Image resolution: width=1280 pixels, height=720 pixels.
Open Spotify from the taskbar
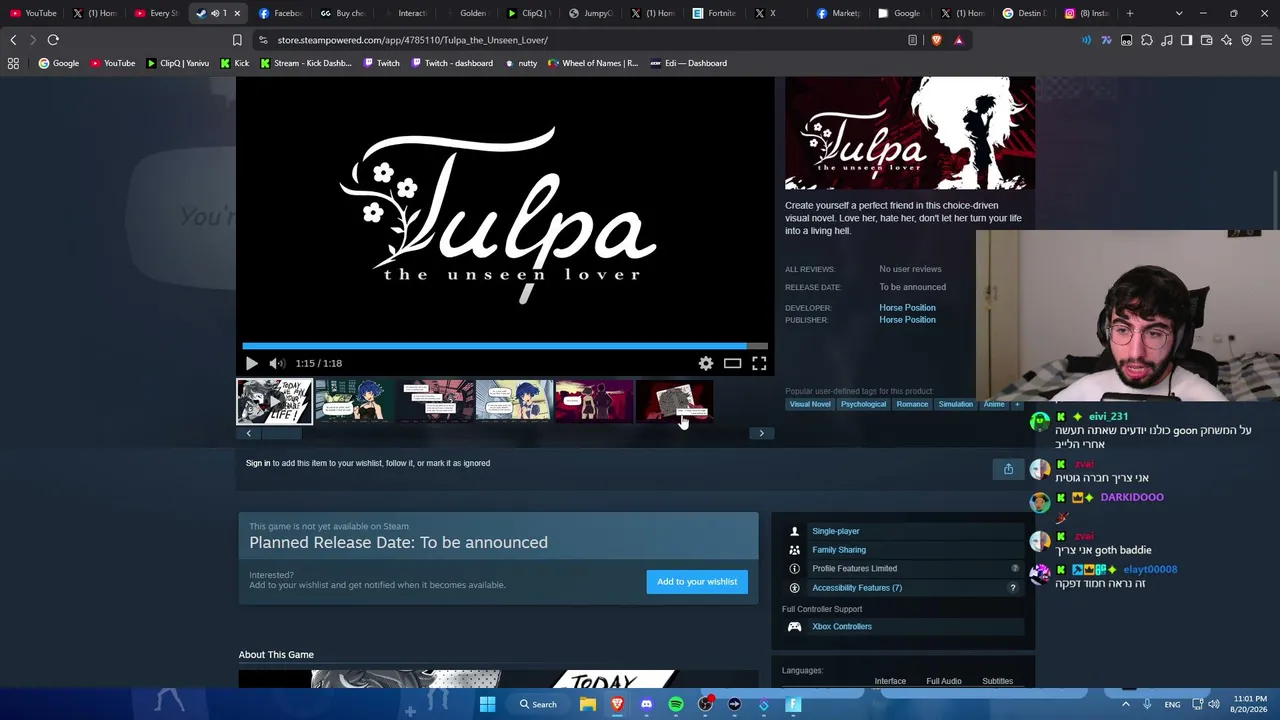(676, 705)
